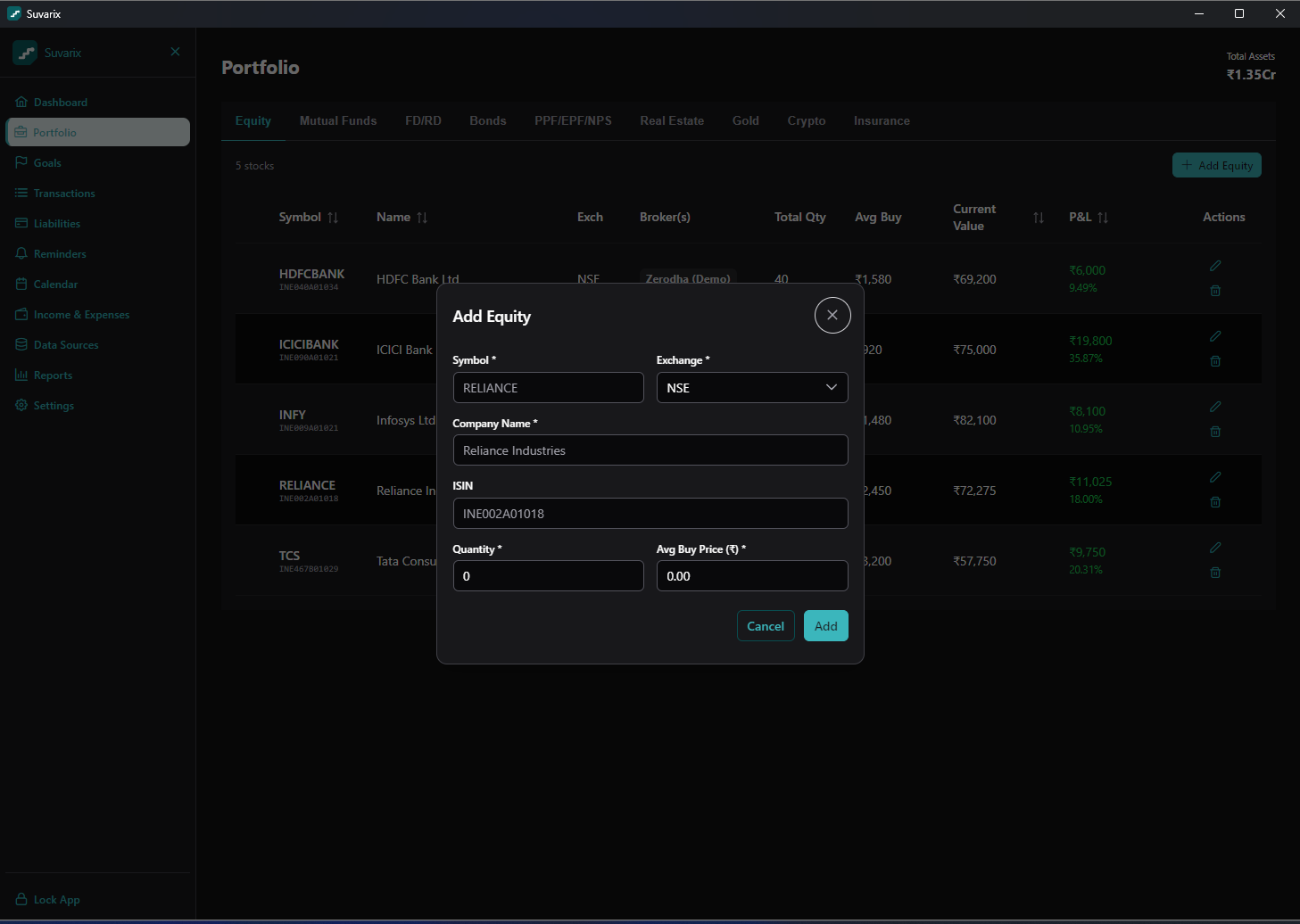
Task: Edit the TCS row
Action: point(1215,548)
